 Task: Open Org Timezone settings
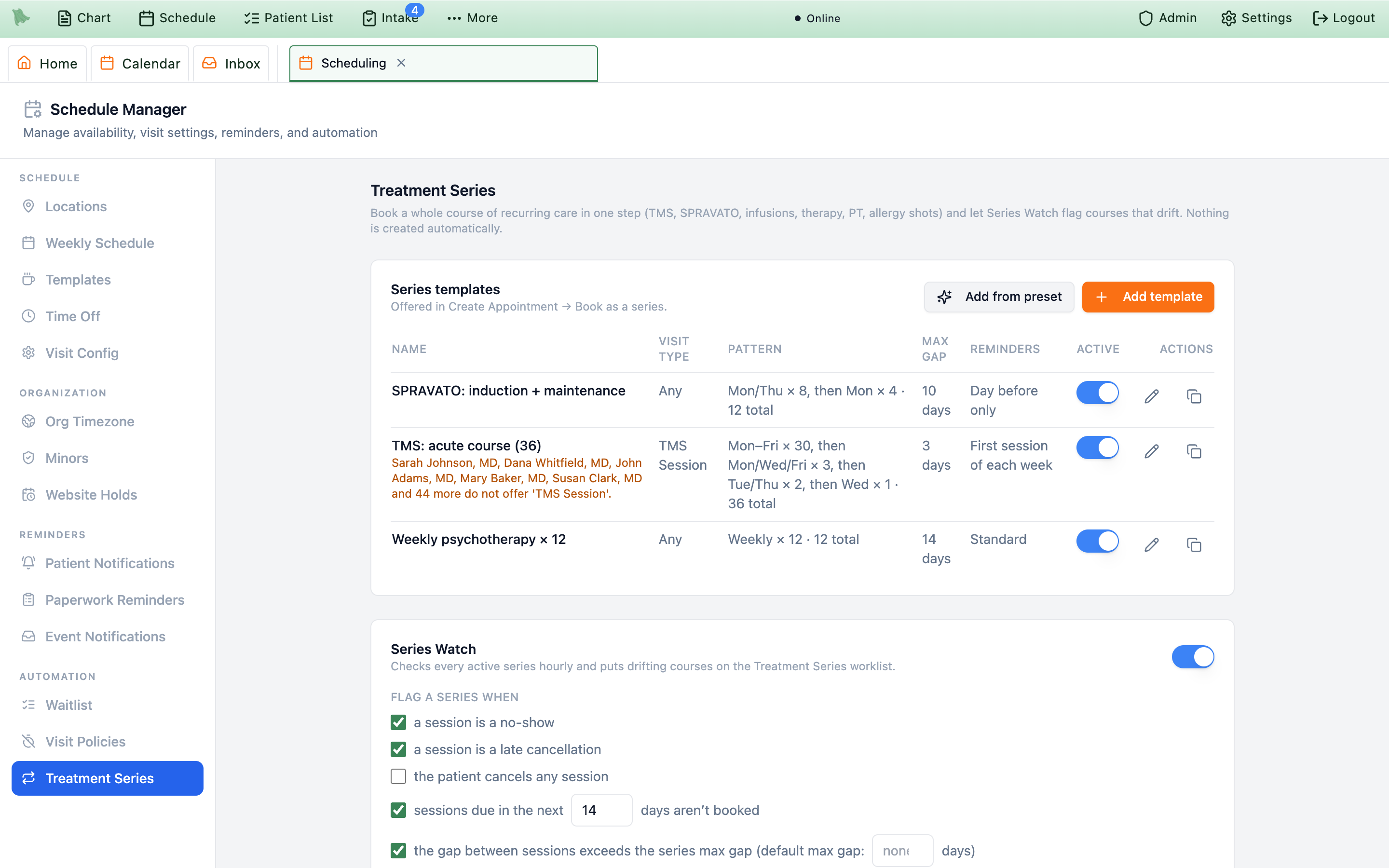pos(108,421)
